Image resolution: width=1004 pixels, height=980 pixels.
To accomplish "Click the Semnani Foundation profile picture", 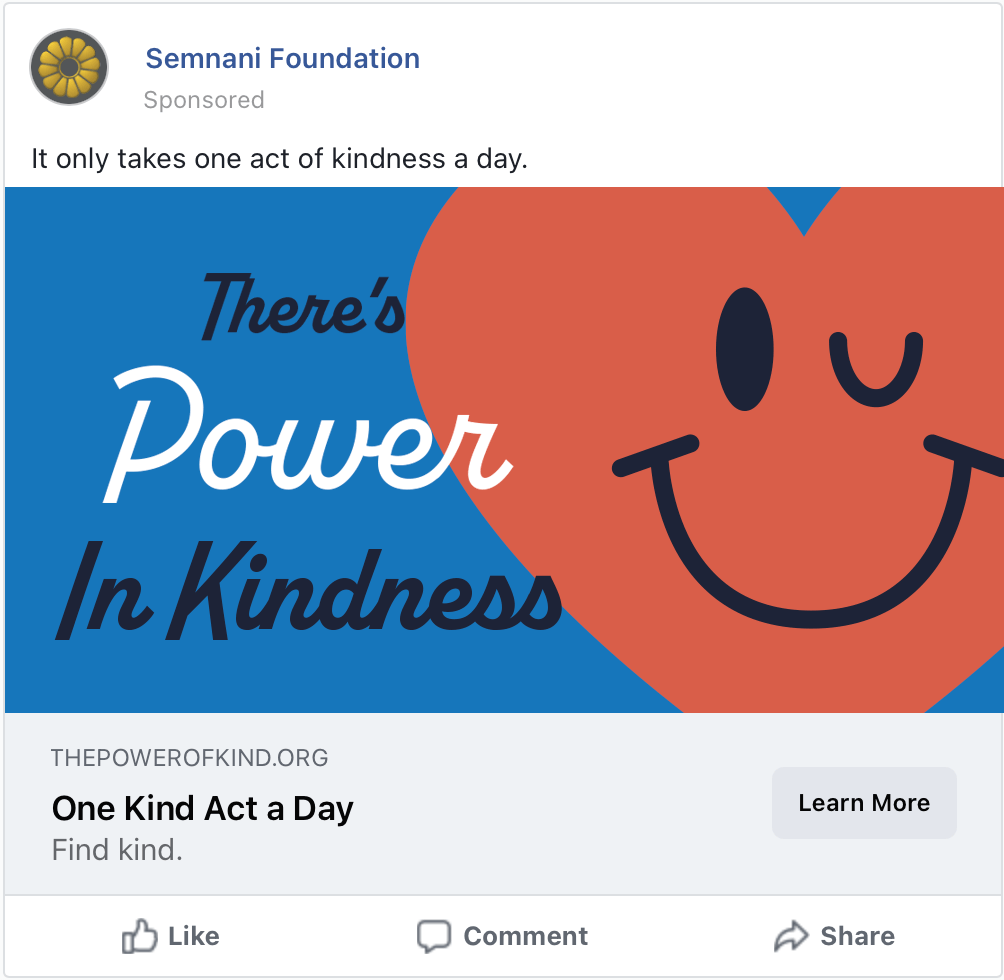I will 68,67.
